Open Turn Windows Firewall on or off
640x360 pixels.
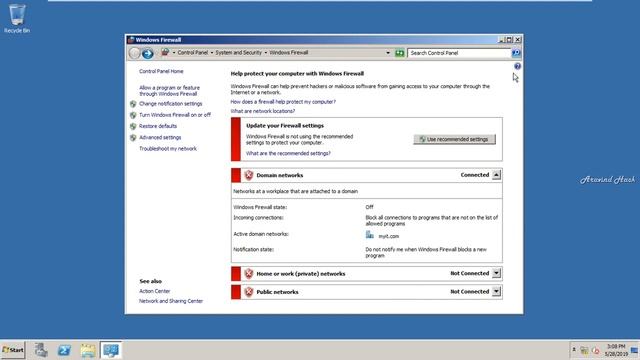pos(175,115)
